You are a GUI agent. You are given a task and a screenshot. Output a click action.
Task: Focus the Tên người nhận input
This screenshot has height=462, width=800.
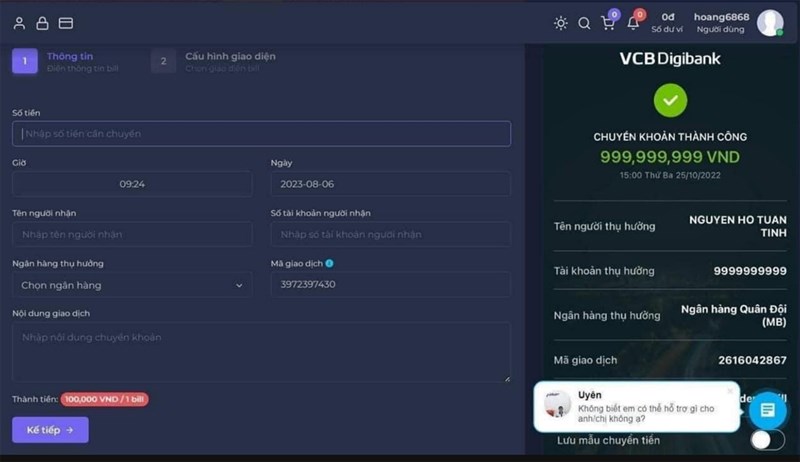[132, 235]
